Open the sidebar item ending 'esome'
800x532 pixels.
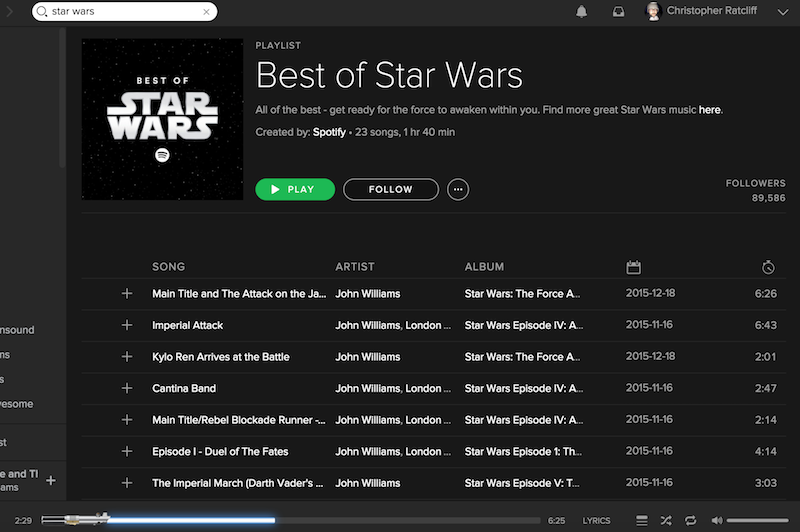(16, 404)
